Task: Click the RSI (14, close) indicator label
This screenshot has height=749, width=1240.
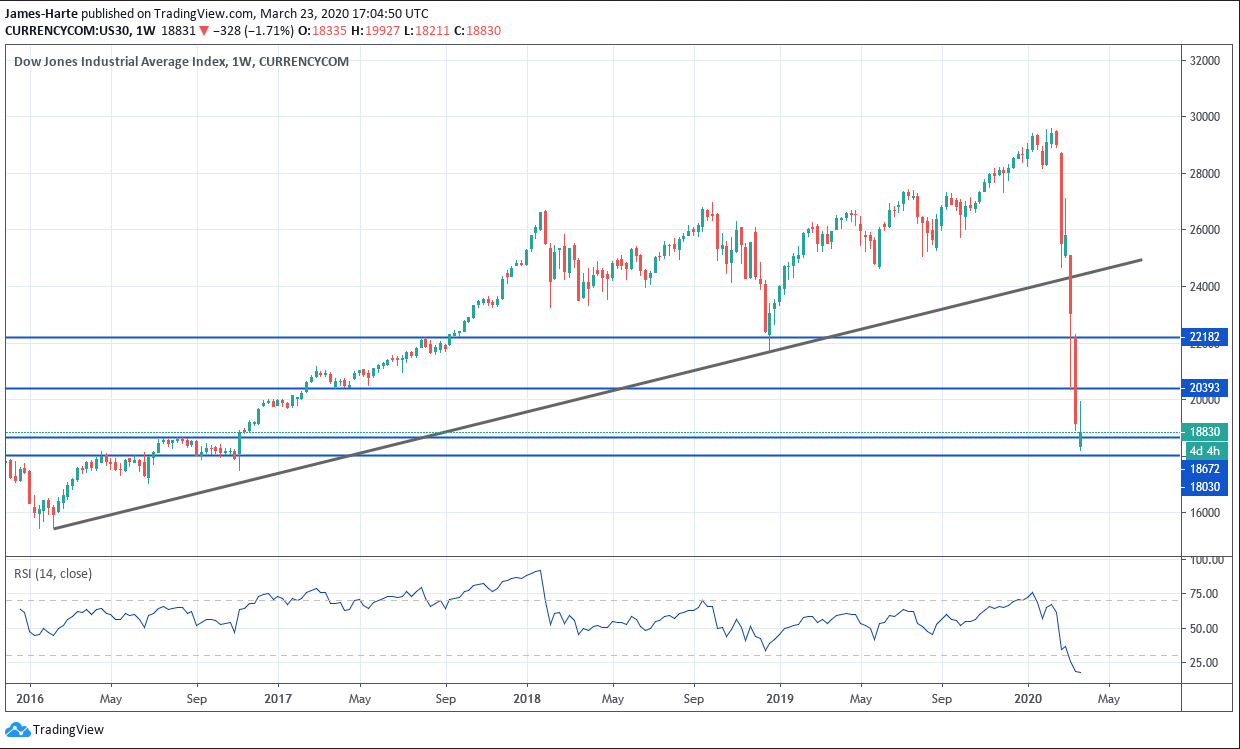Action: 52,573
